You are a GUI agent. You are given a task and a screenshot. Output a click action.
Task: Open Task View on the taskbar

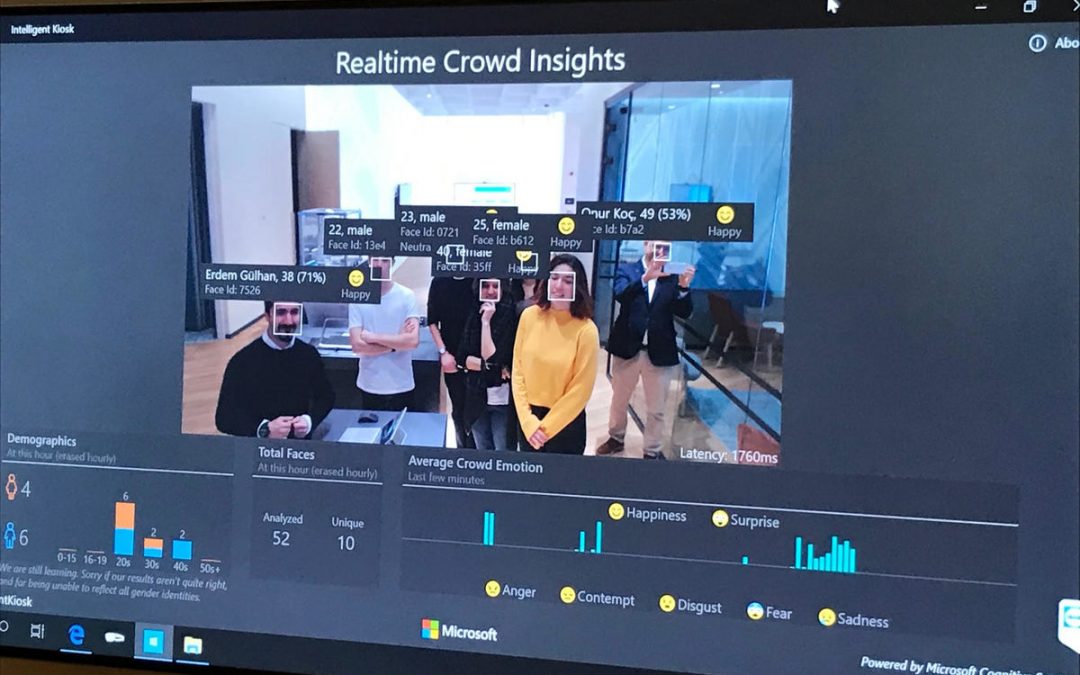pyautogui.click(x=37, y=631)
